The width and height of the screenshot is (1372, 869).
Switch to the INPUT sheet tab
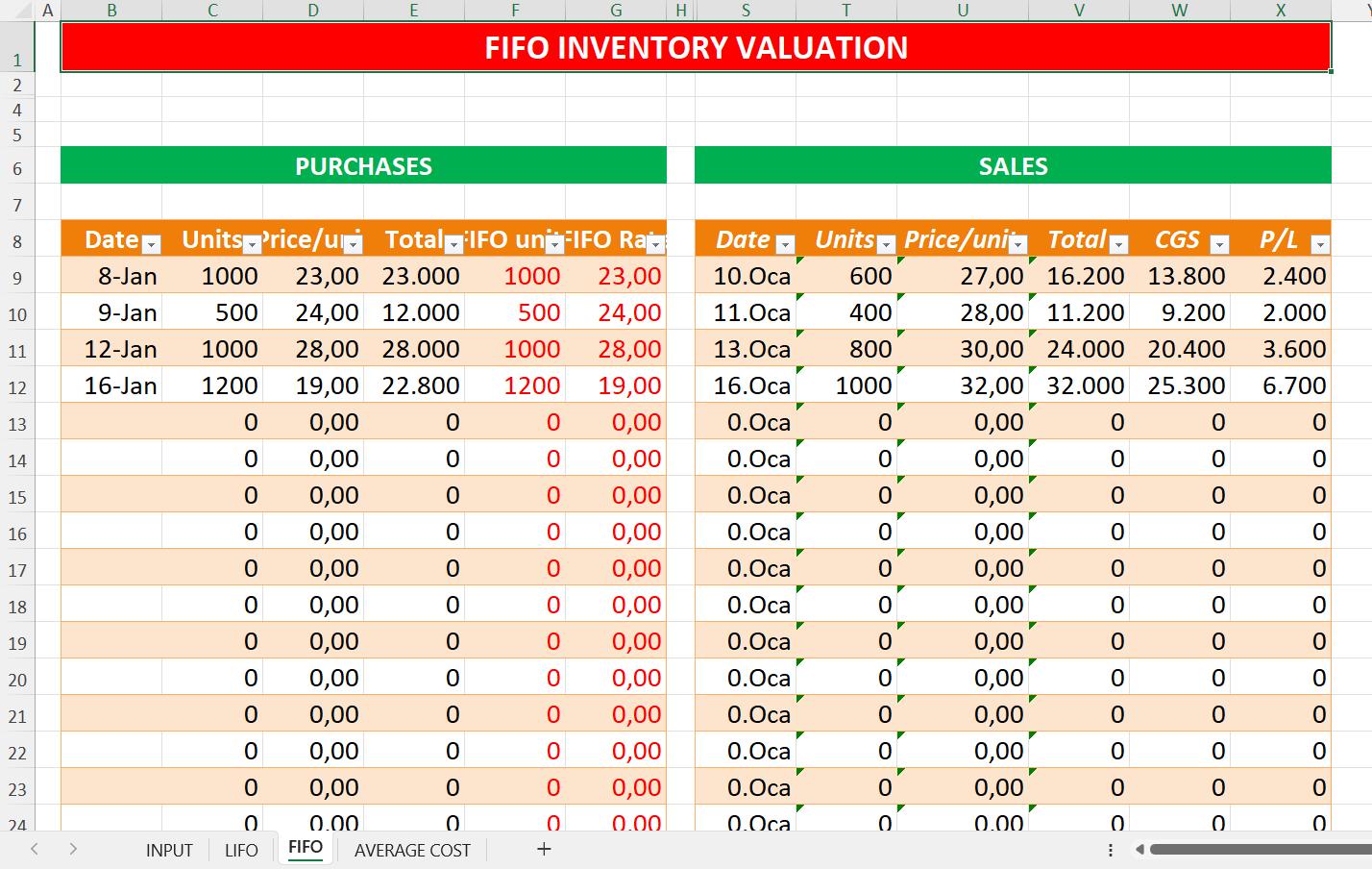(x=169, y=850)
